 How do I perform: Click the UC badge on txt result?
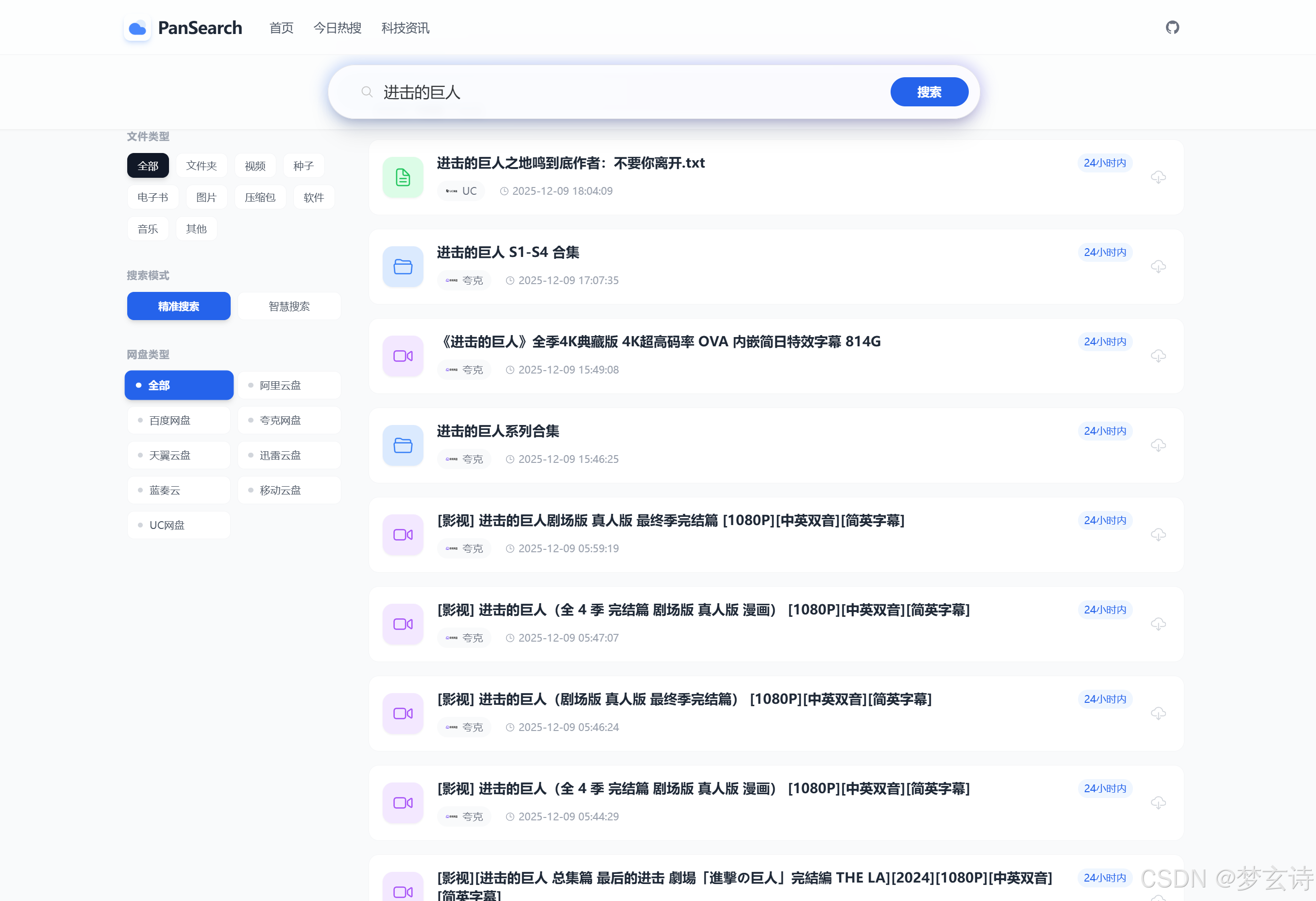click(461, 191)
